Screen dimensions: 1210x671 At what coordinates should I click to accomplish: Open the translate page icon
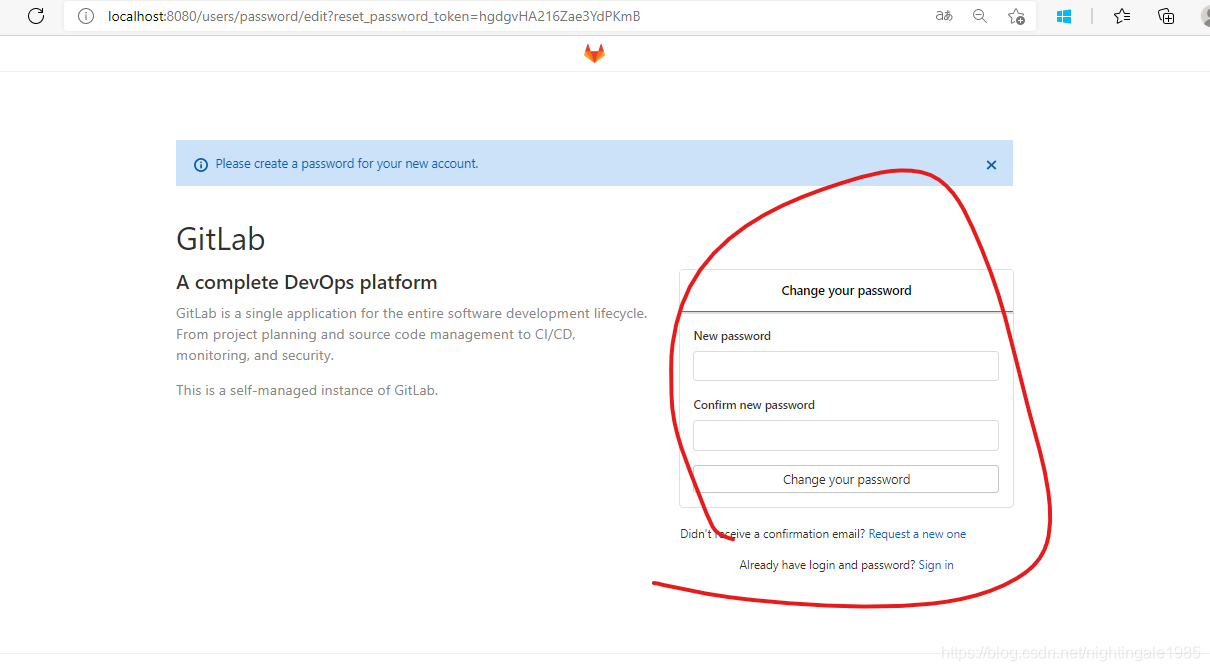pos(943,16)
